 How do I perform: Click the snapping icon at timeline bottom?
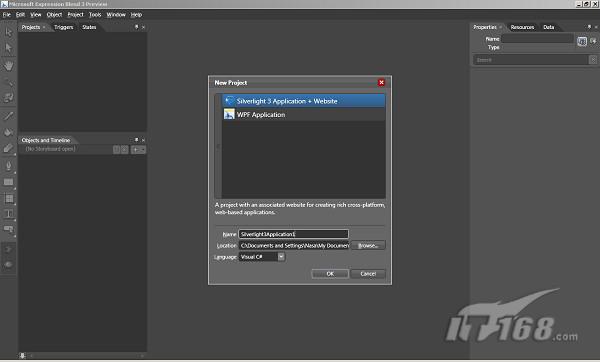(23, 355)
